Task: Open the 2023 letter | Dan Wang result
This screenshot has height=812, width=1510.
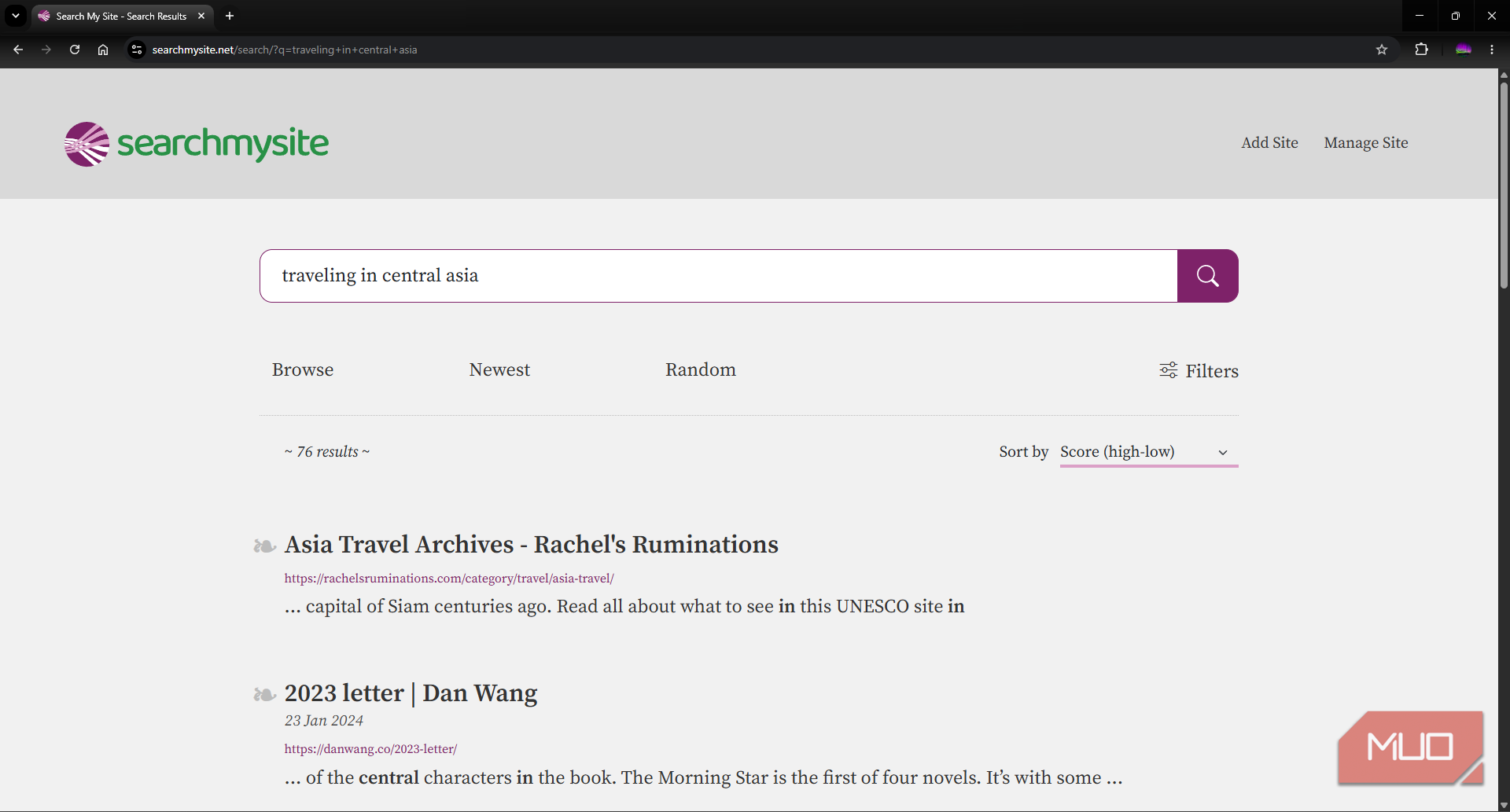Action: 411,693
